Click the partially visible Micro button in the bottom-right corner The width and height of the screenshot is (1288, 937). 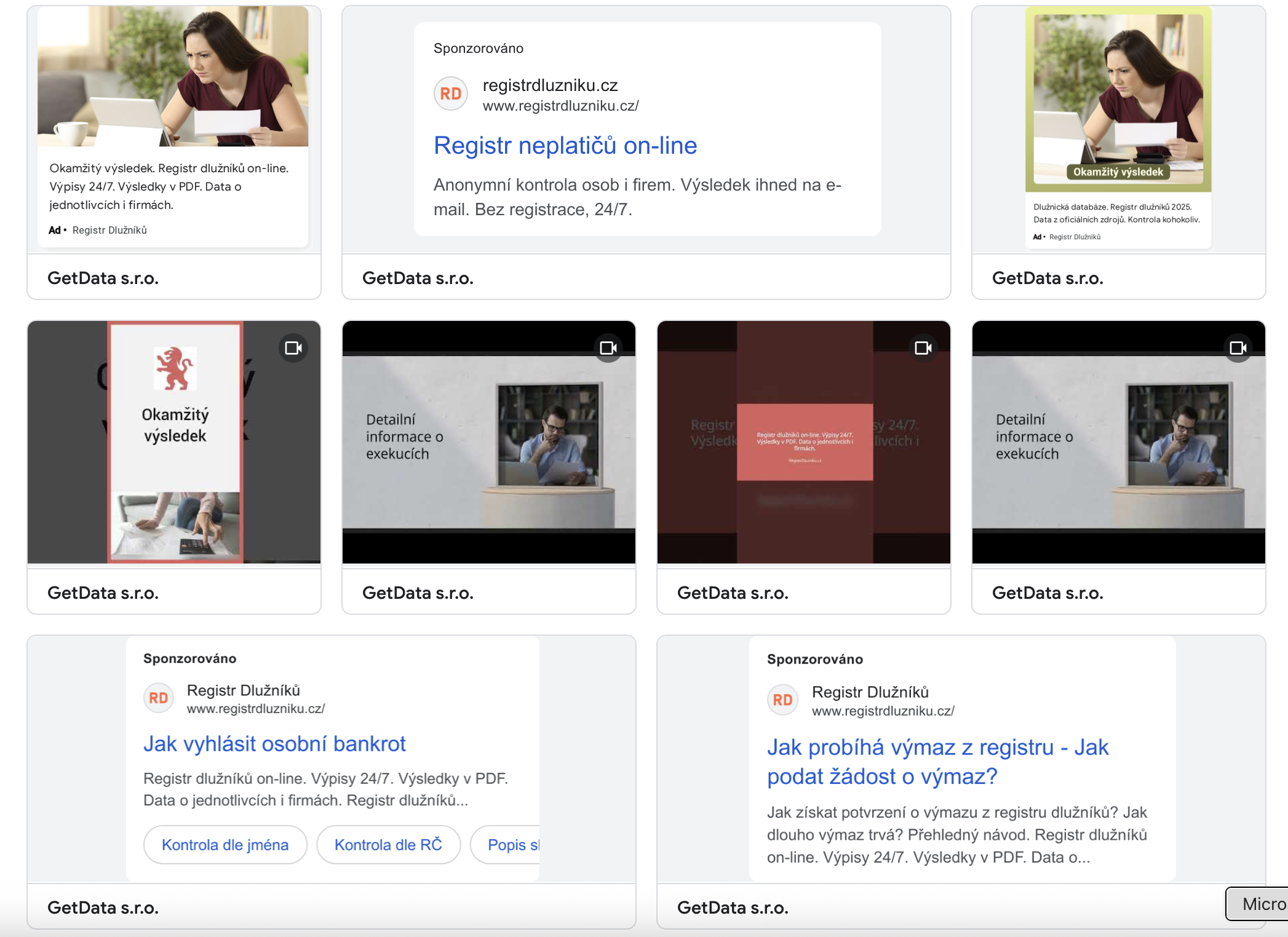pos(1257,904)
